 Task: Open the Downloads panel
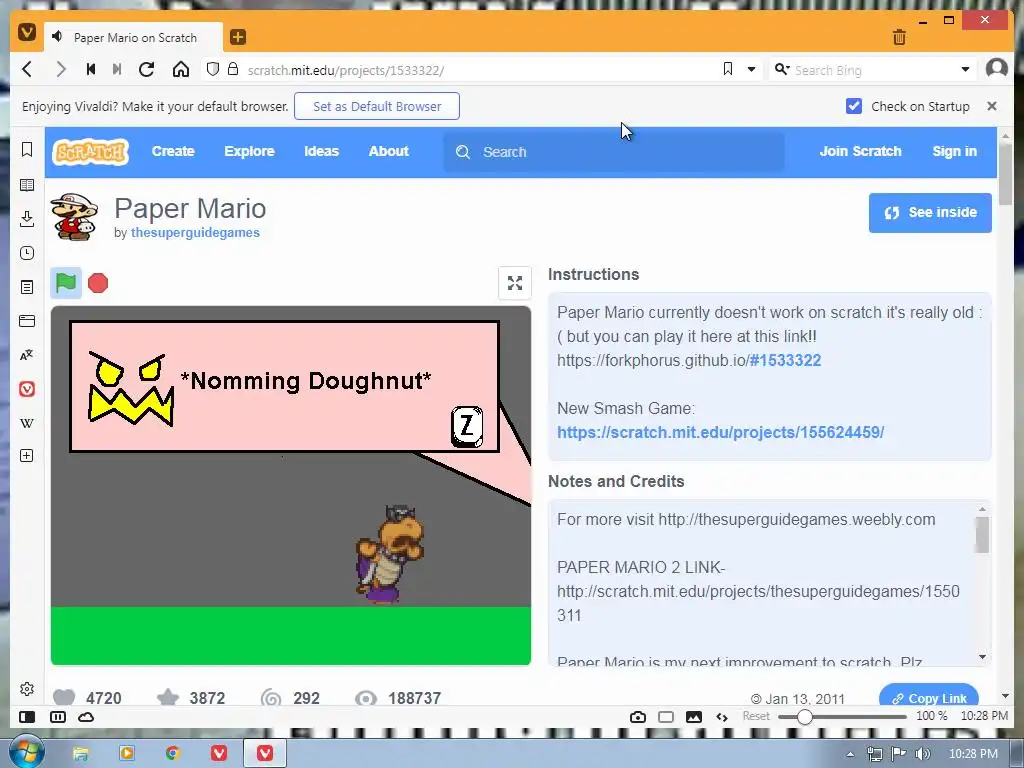27,219
